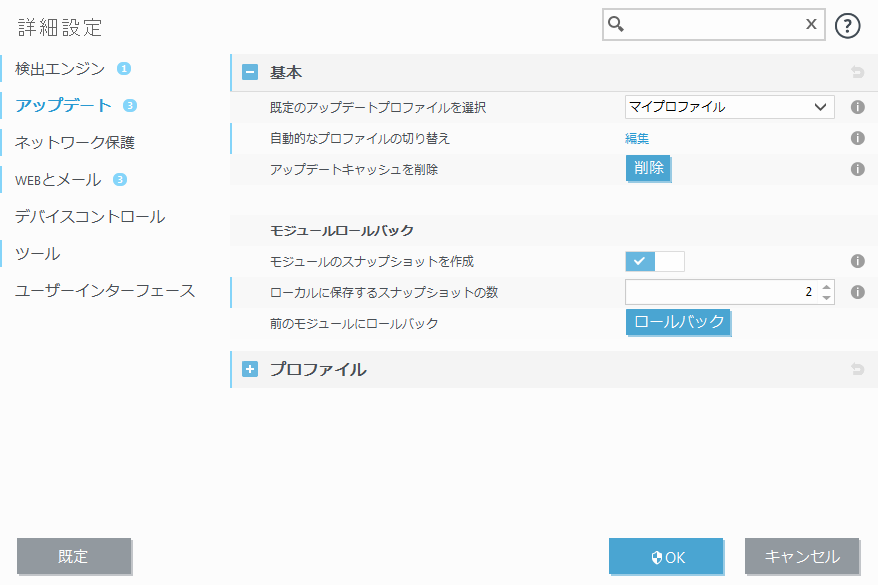878x585 pixels.
Task: Click inside the search input field
Action: [x=710, y=24]
